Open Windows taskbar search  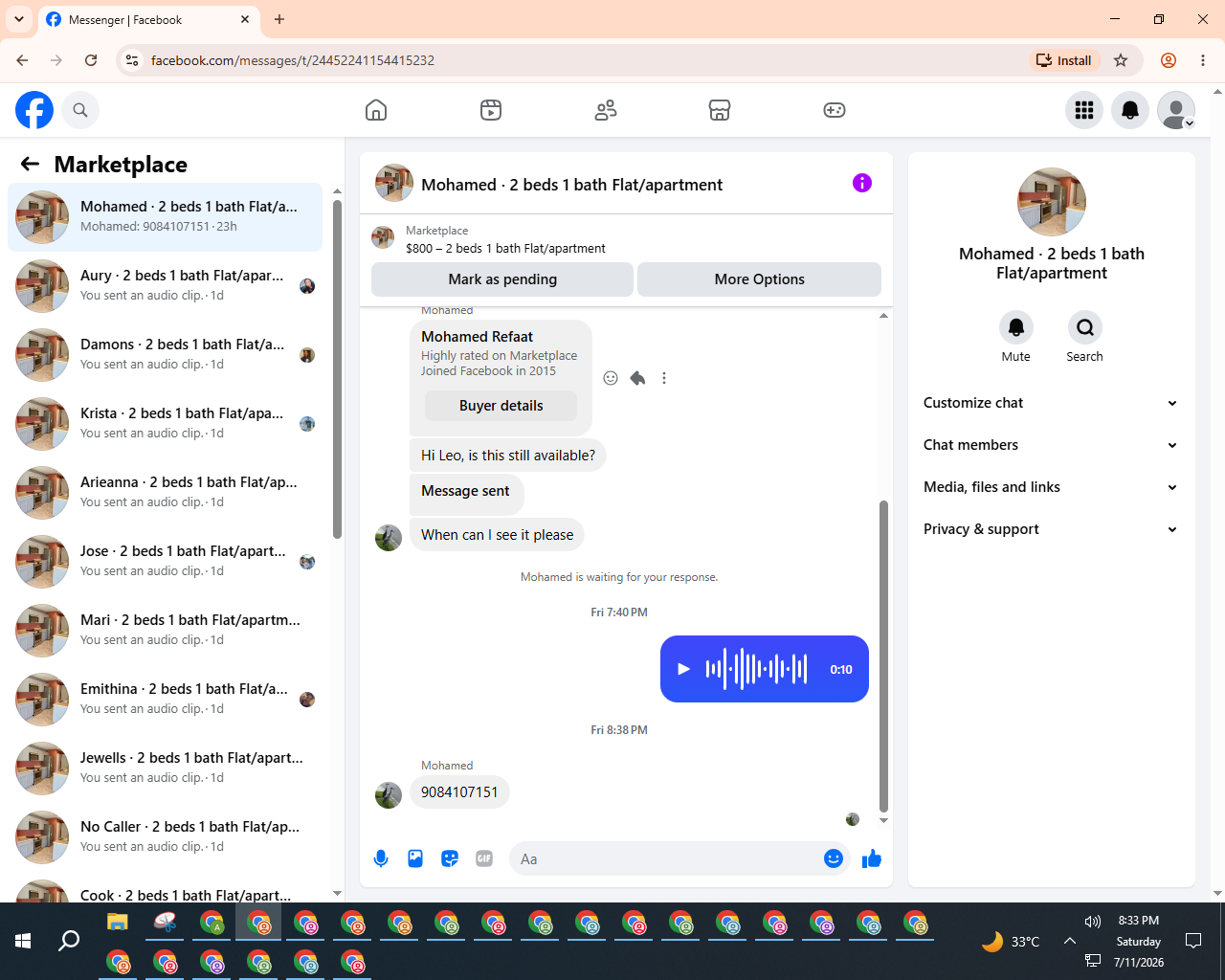click(69, 942)
